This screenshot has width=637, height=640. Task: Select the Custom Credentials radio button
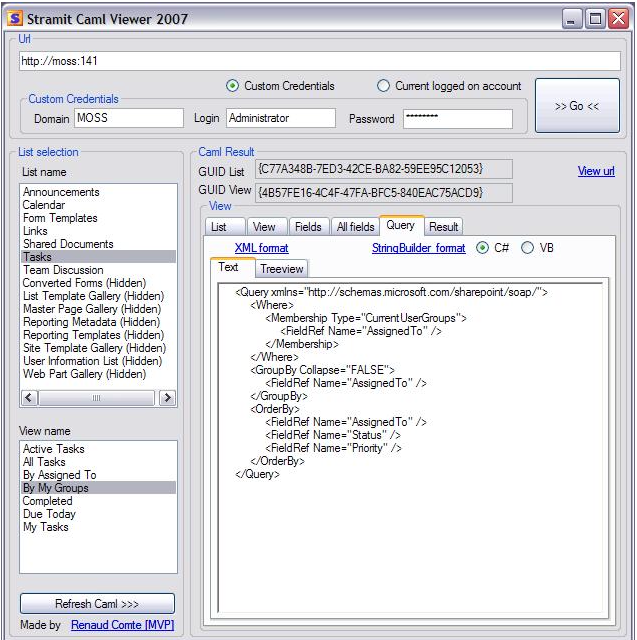(x=232, y=86)
